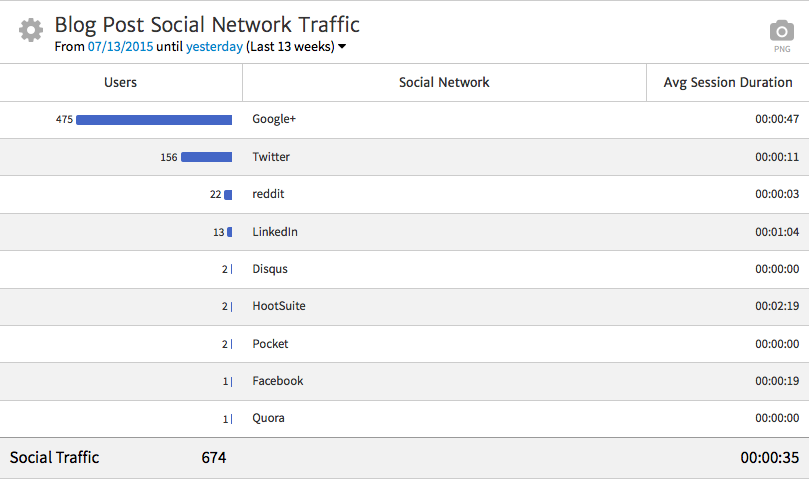Select the Quora row label
The image size is (809, 479).
(268, 418)
